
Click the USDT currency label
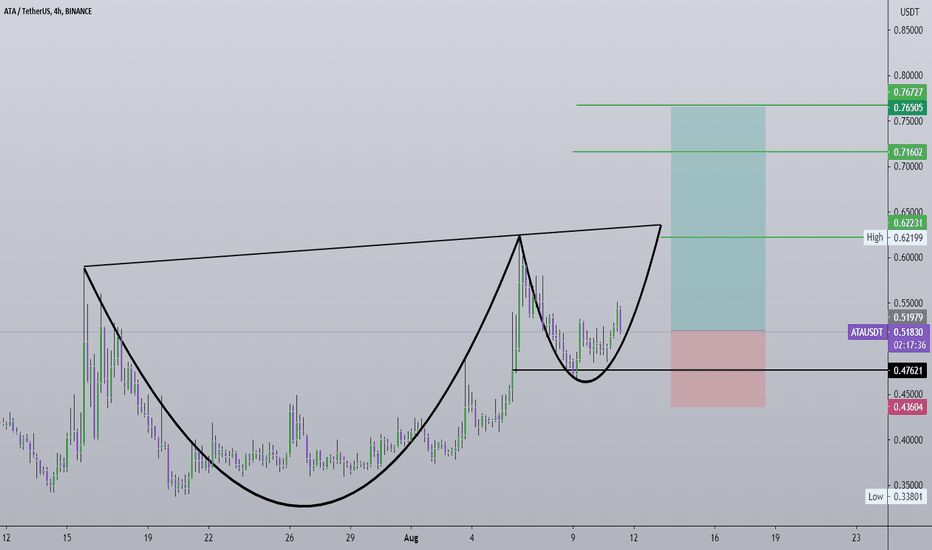click(909, 12)
